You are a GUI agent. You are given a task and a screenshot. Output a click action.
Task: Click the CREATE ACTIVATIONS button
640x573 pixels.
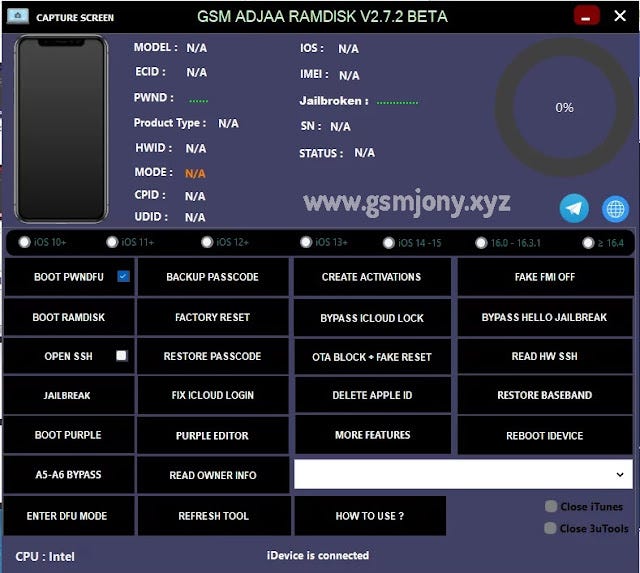tap(372, 277)
